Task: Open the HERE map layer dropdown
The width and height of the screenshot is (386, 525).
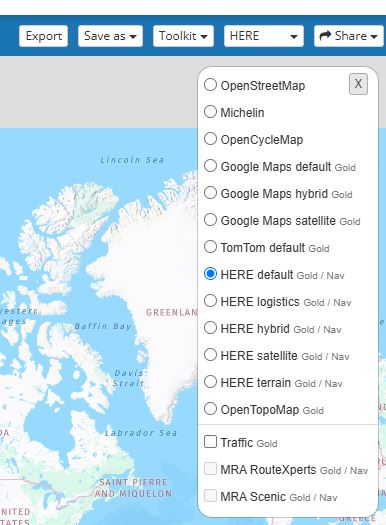Action: [264, 36]
